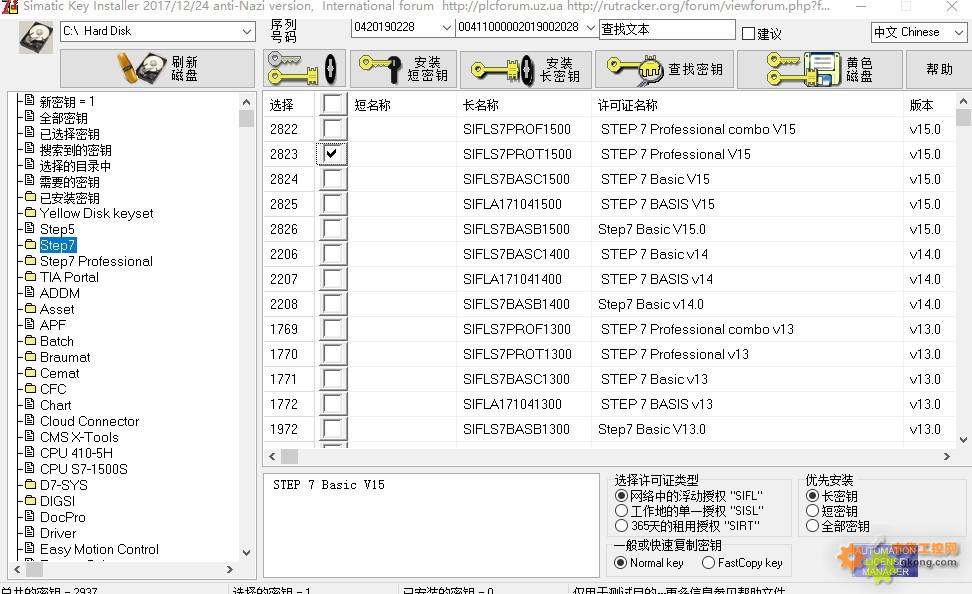Click the find key (查找密钥) button
Screen dimensions: 972x594
665,68
